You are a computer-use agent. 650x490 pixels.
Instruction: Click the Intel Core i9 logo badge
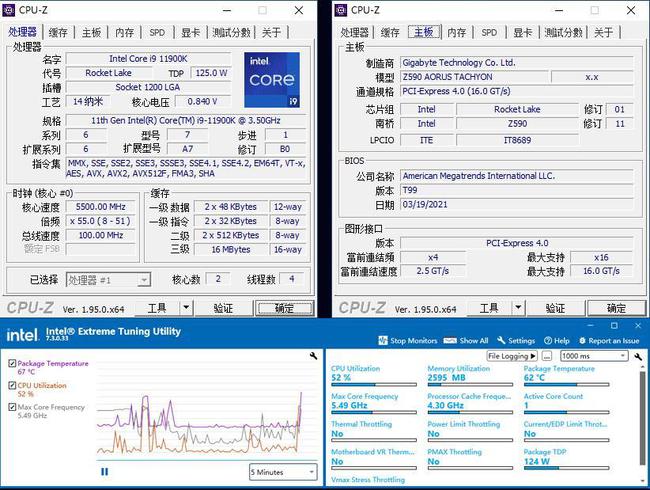272,80
